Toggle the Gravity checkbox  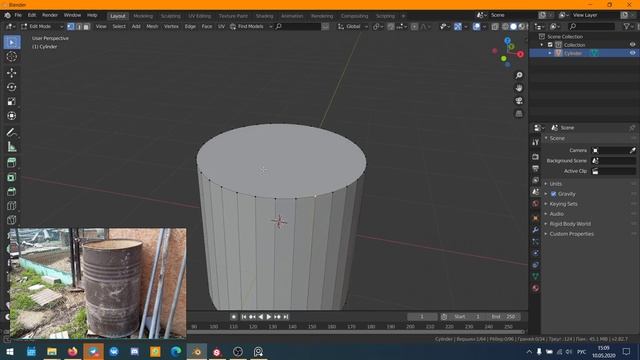[x=553, y=194]
